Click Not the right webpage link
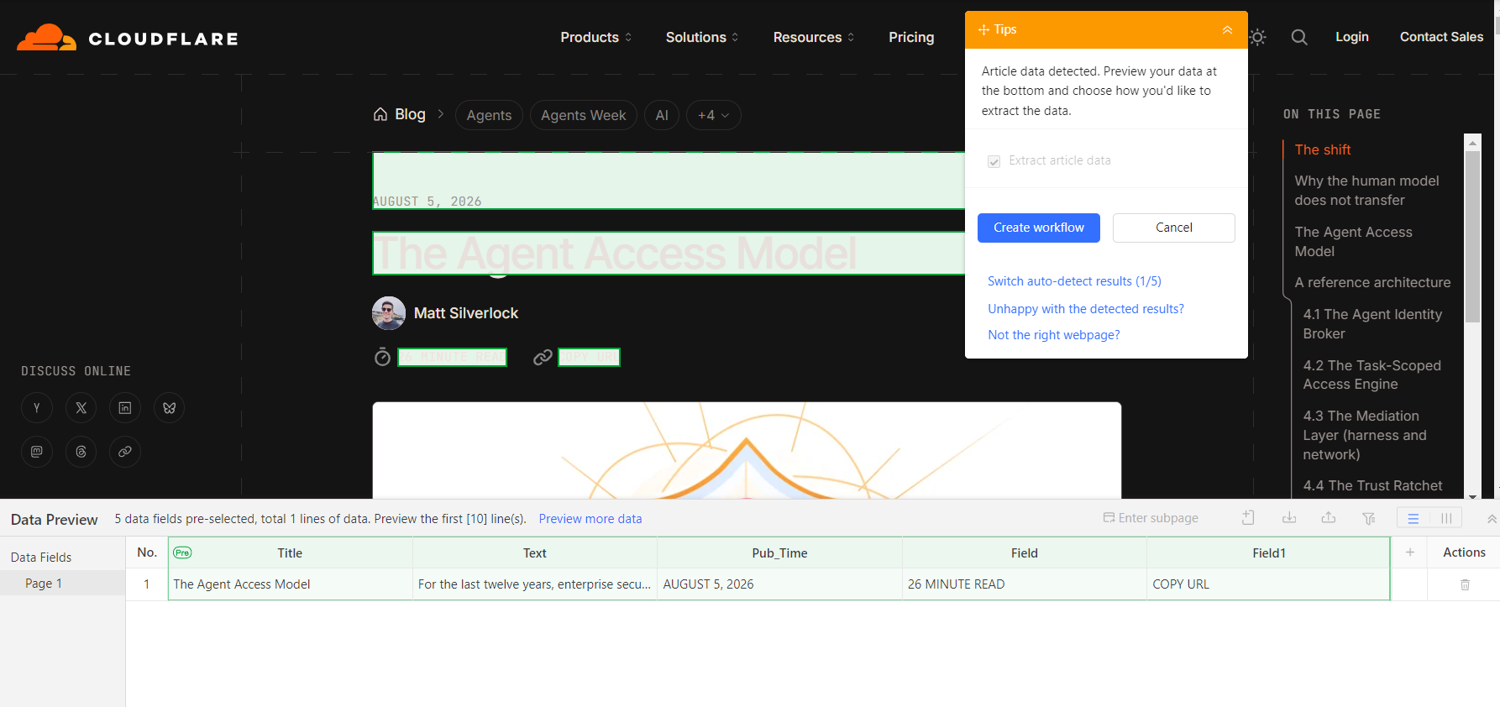This screenshot has height=707, width=1500. (x=1054, y=335)
